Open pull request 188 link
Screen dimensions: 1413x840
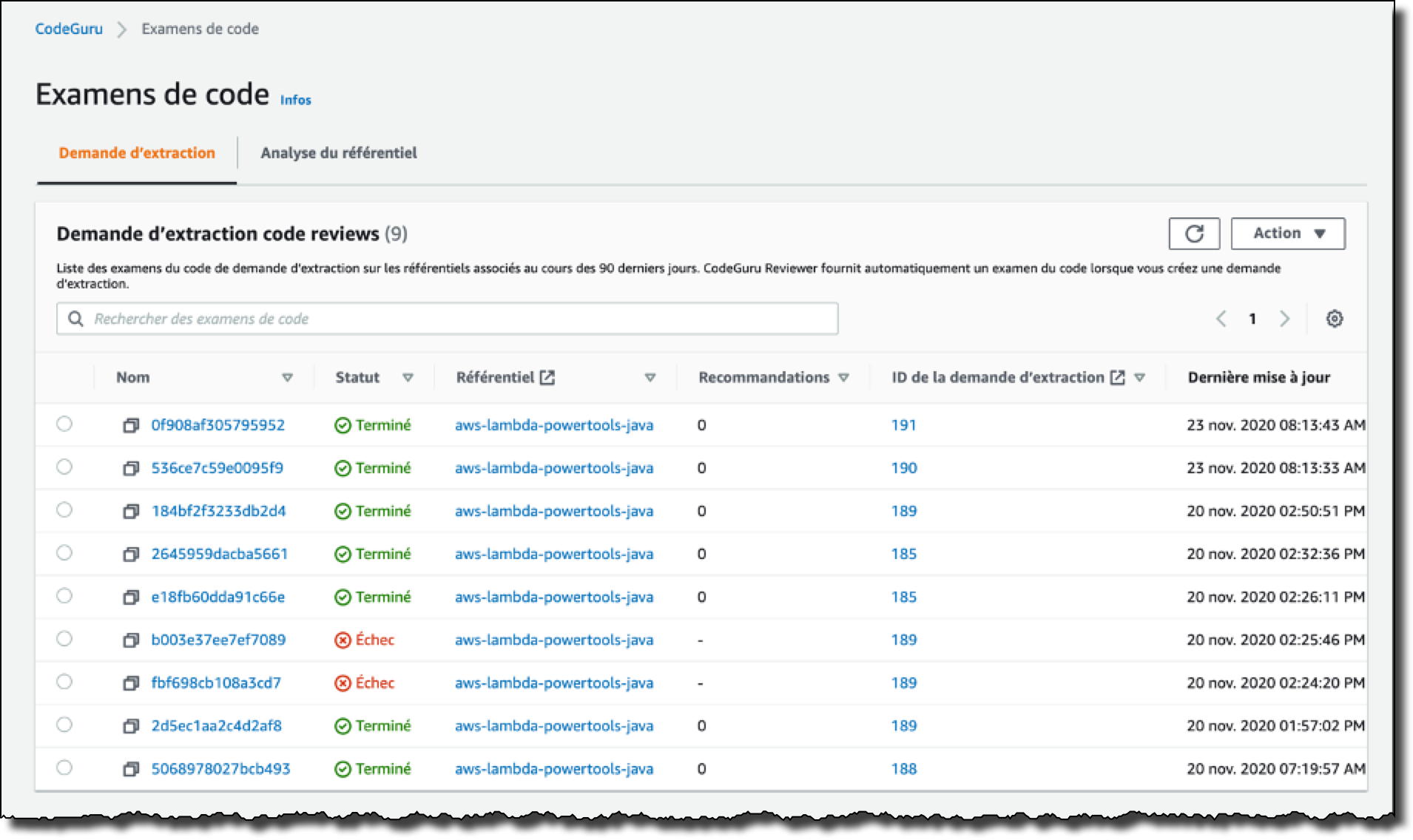pyautogui.click(x=904, y=769)
